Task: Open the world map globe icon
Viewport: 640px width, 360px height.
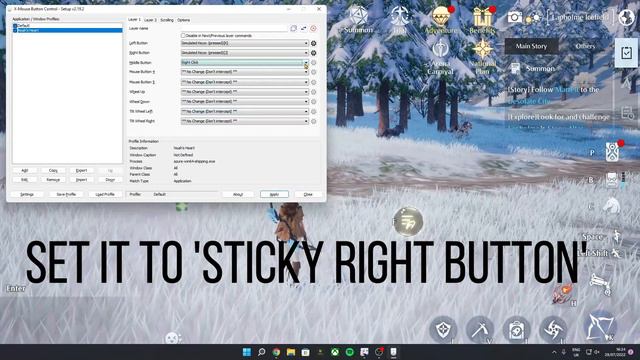Action: click(x=626, y=17)
